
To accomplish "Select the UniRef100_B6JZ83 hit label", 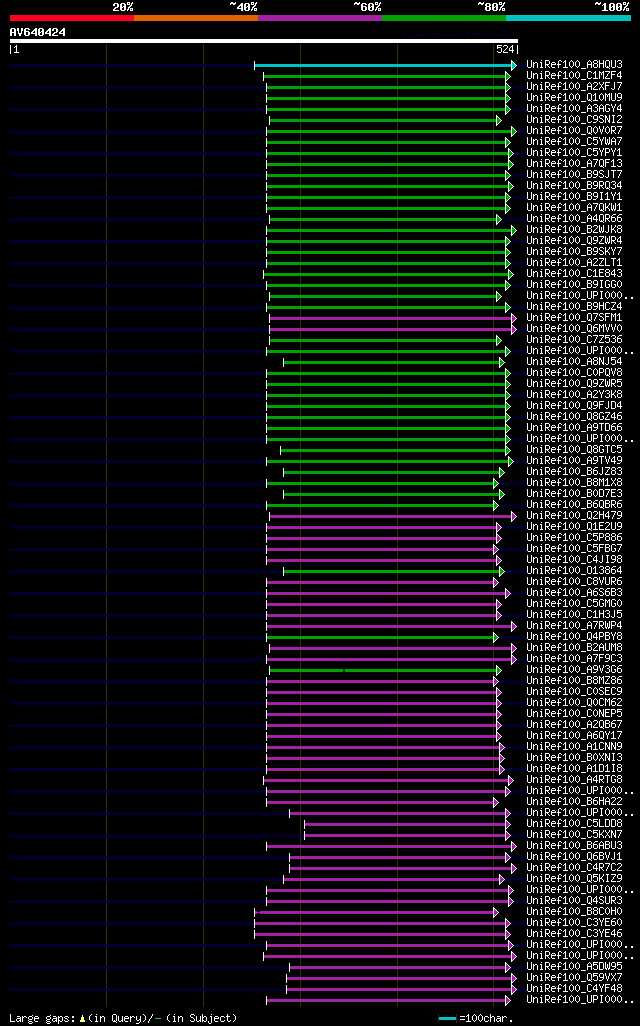I will pos(575,472).
